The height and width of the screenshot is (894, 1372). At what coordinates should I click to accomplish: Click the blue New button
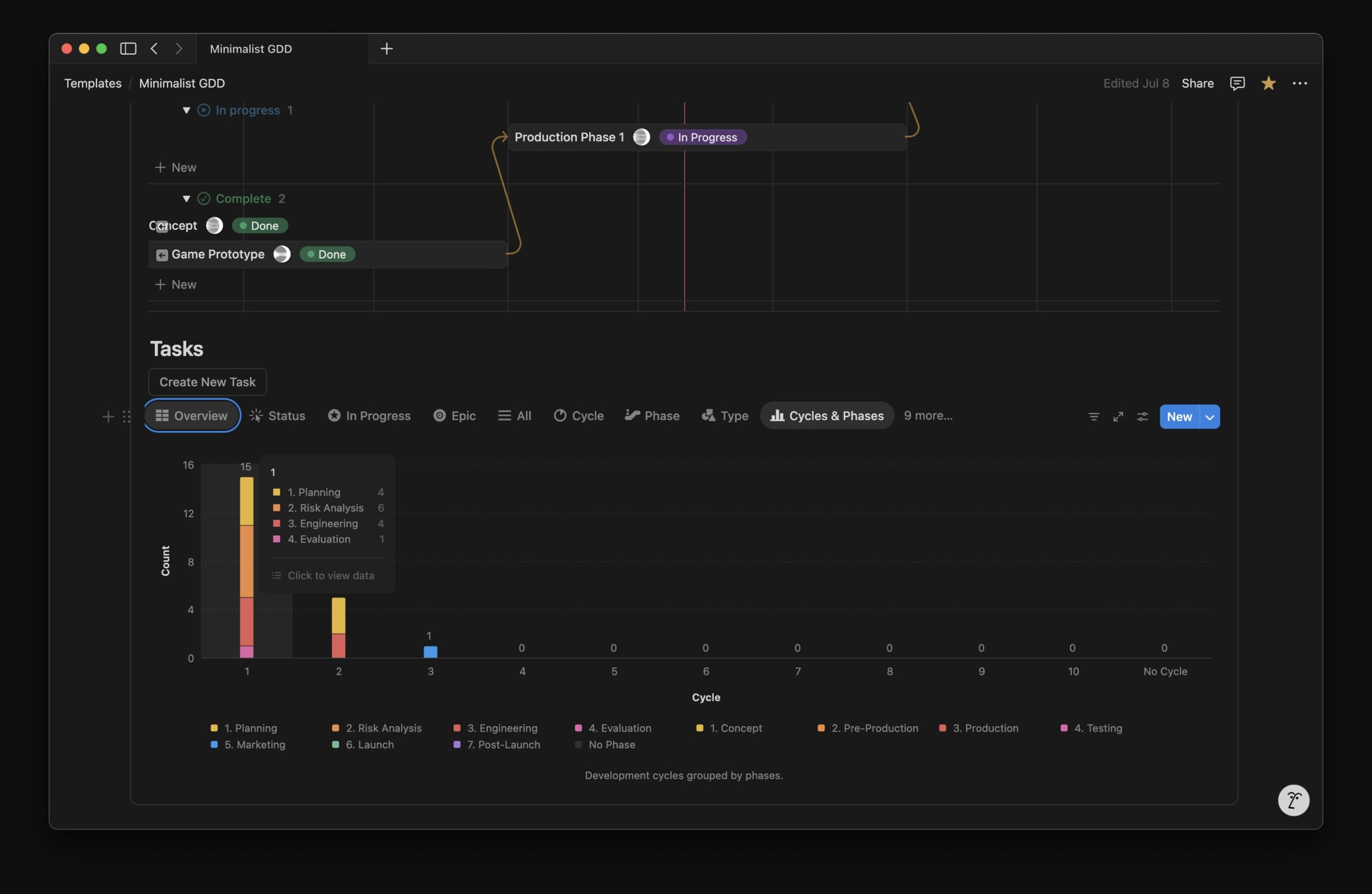[1180, 416]
